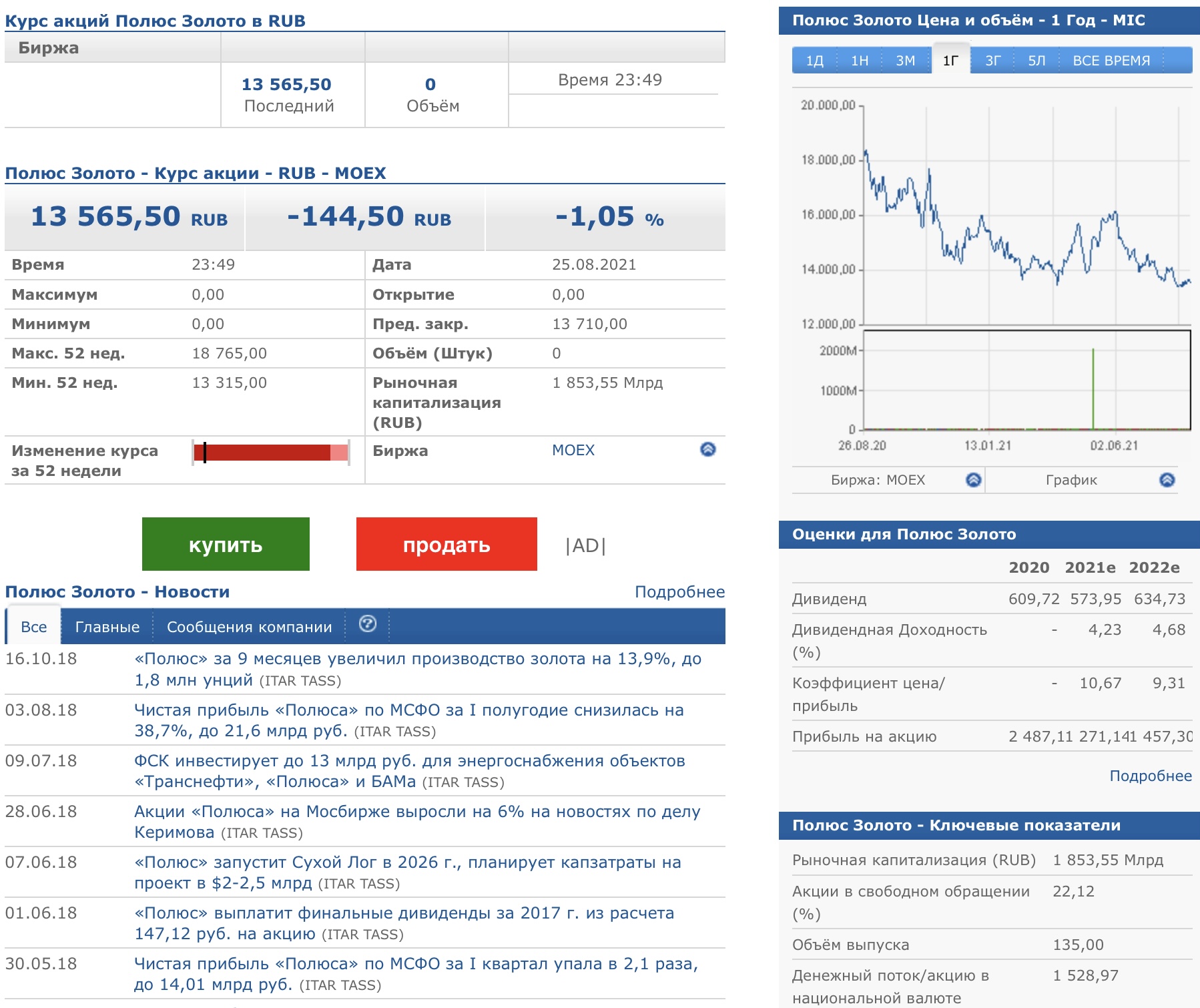The width and height of the screenshot is (1200, 1008).
Task: Open Подробнее link under estimates table
Action: (1150, 776)
